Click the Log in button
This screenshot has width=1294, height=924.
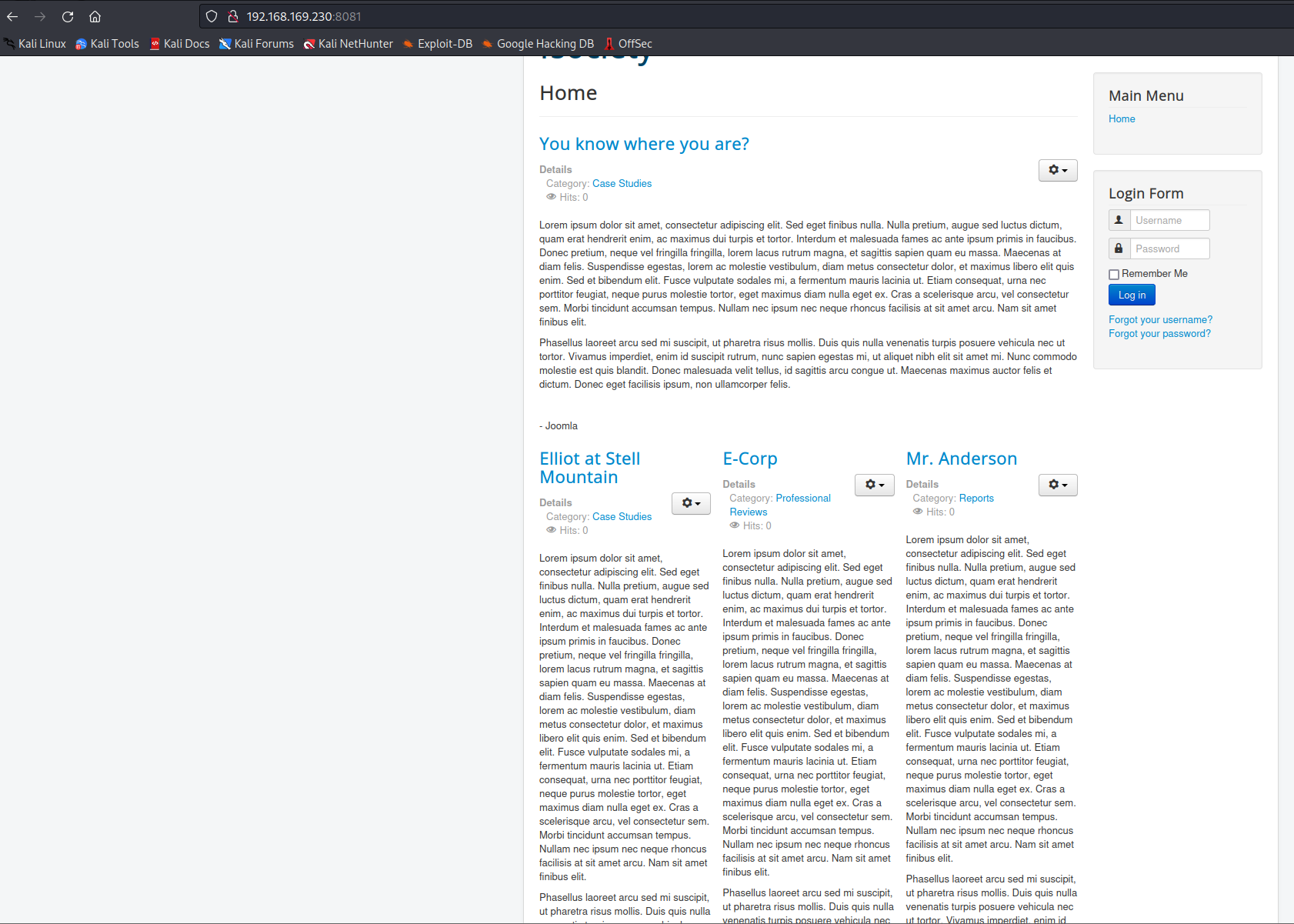tap(1132, 295)
